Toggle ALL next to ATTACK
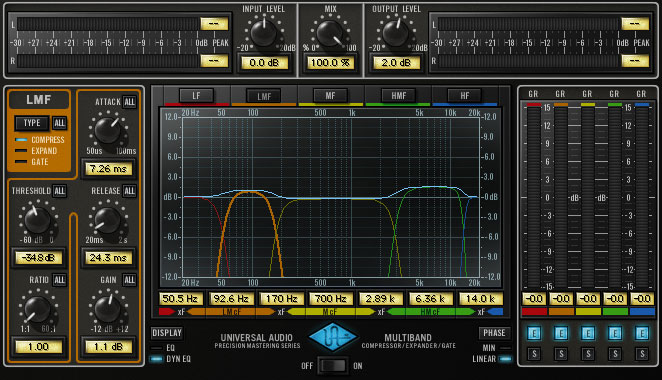 coord(130,102)
